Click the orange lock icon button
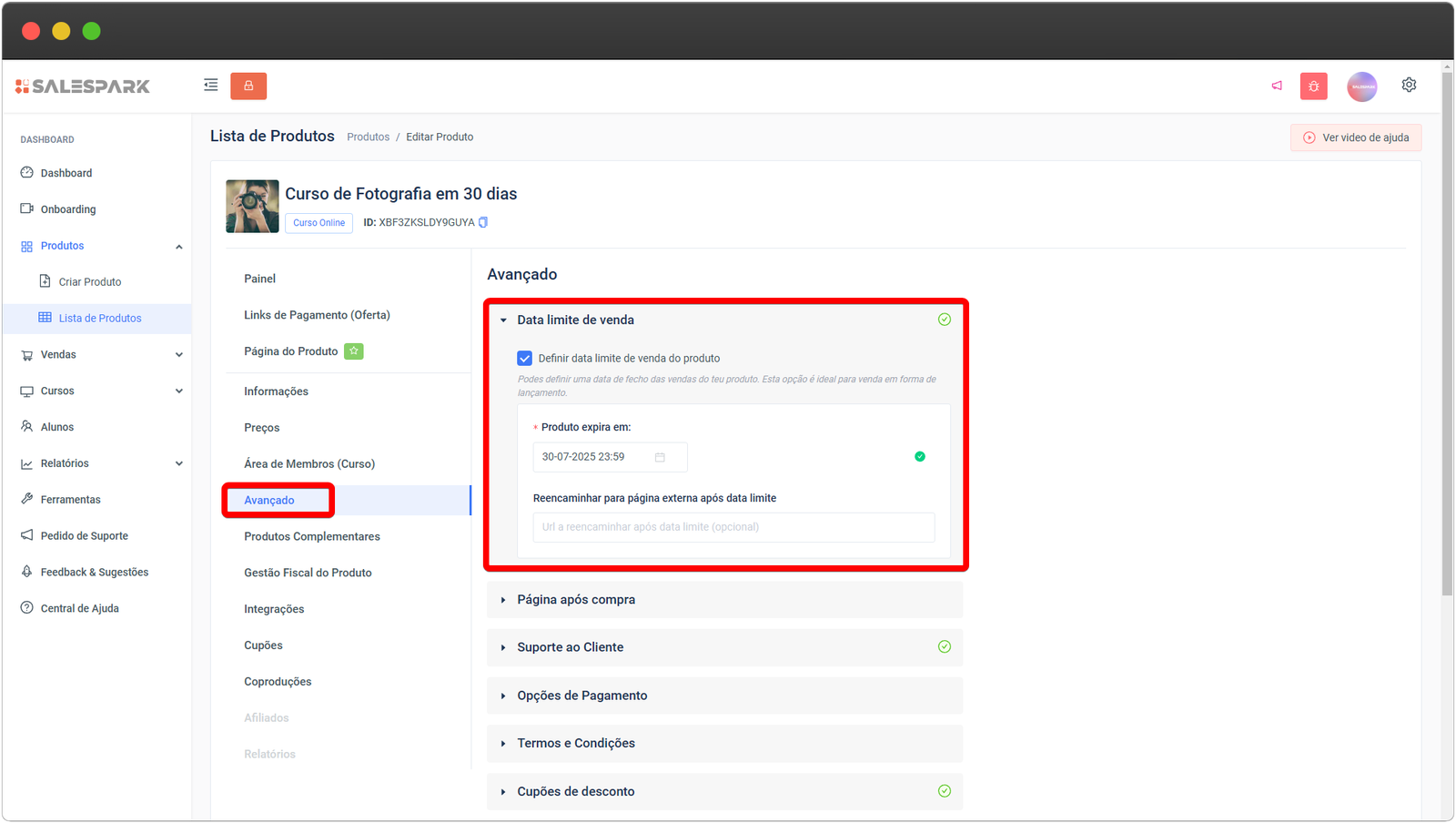Screen dimensions: 1456x823 click(x=248, y=86)
